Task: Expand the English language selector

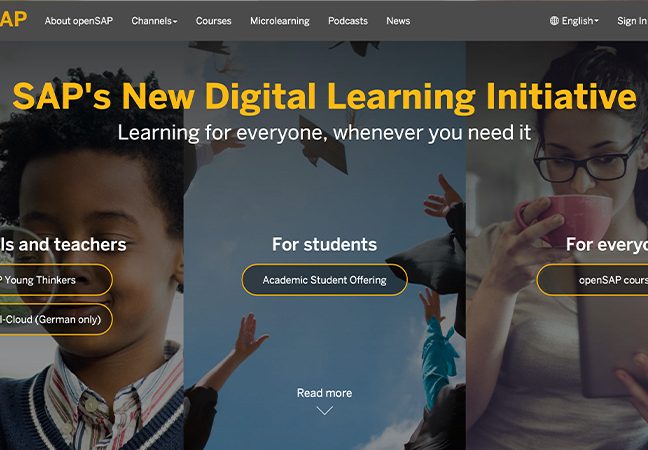Action: [x=574, y=21]
